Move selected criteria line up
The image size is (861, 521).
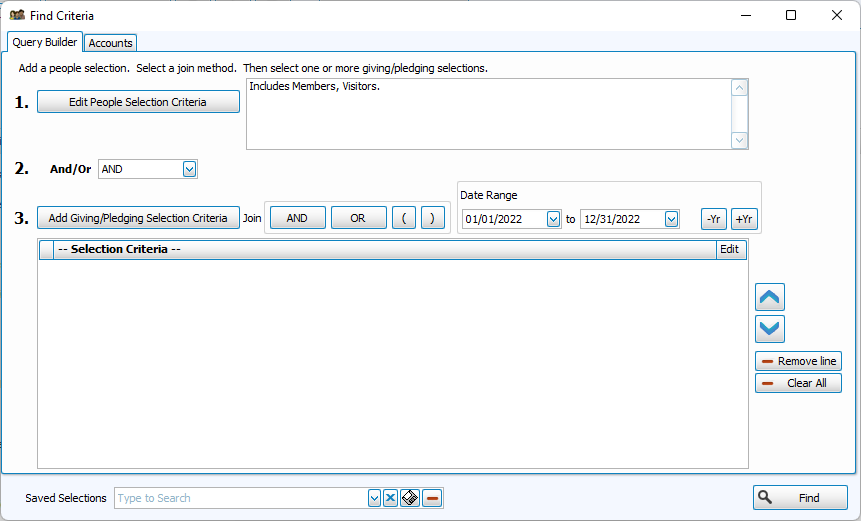click(770, 297)
